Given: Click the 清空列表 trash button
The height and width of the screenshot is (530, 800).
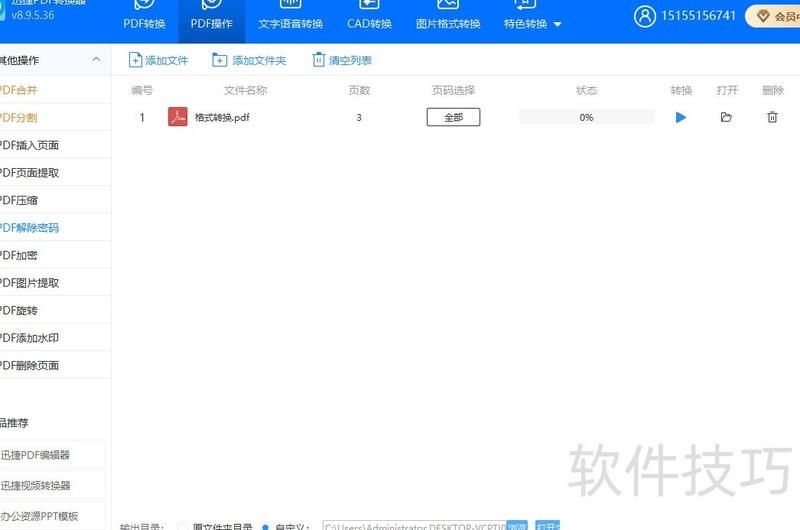Looking at the screenshot, I should tap(342, 60).
